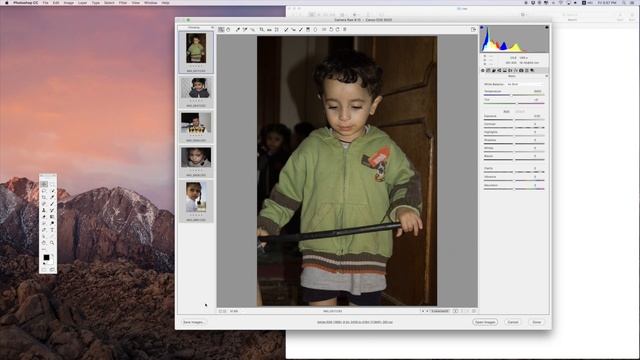Select the Targeted Adjustment tool

pos(252,29)
